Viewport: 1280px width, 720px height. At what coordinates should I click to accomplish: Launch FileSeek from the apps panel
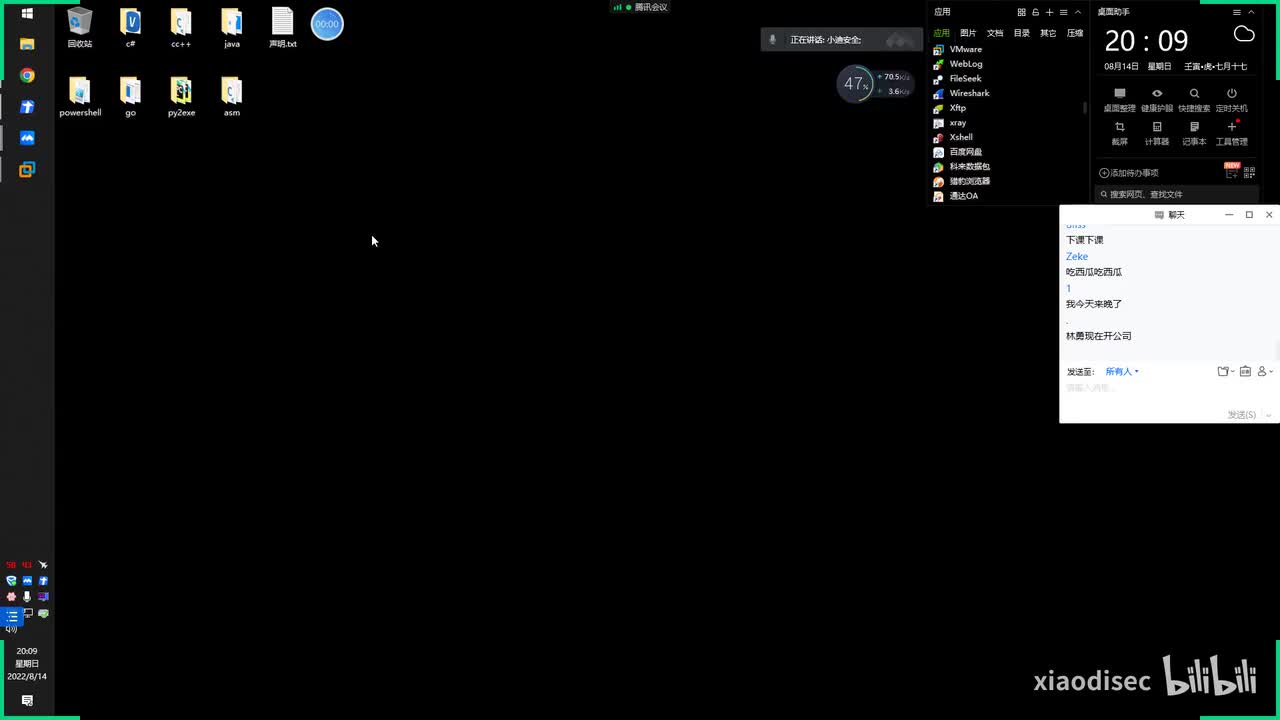click(958, 78)
